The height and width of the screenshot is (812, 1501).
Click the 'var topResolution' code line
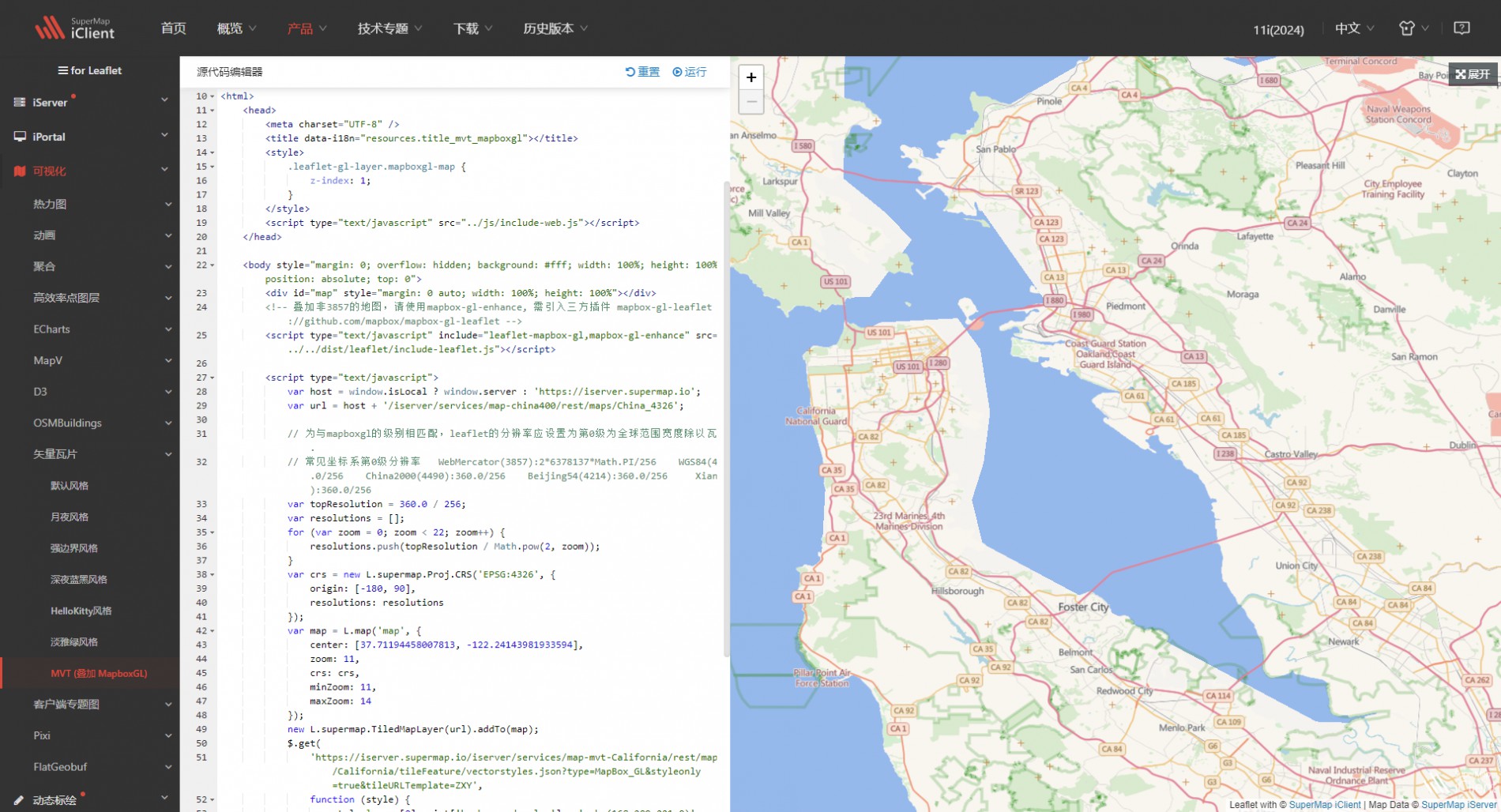[377, 504]
